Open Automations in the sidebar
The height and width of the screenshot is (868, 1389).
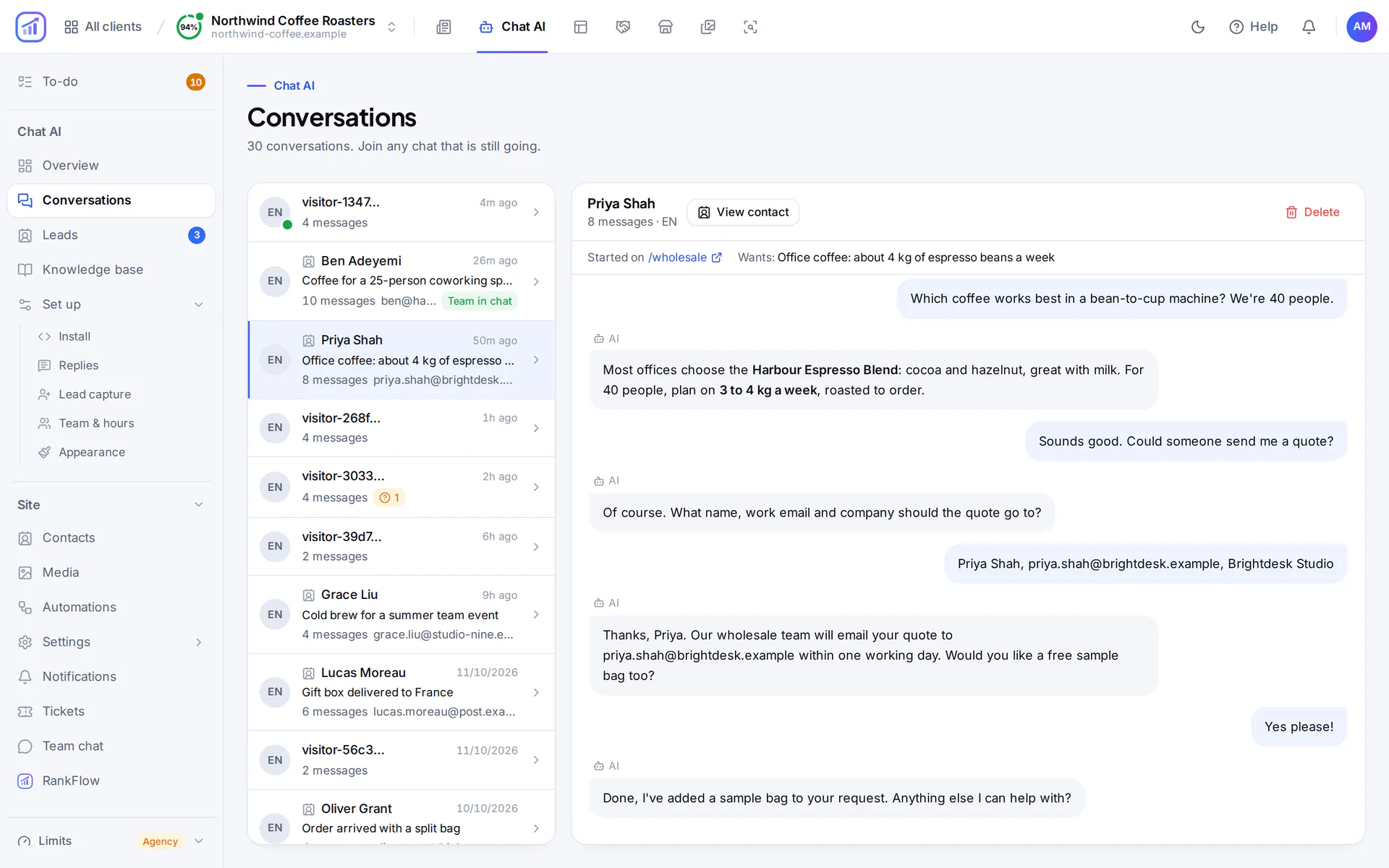(111, 608)
